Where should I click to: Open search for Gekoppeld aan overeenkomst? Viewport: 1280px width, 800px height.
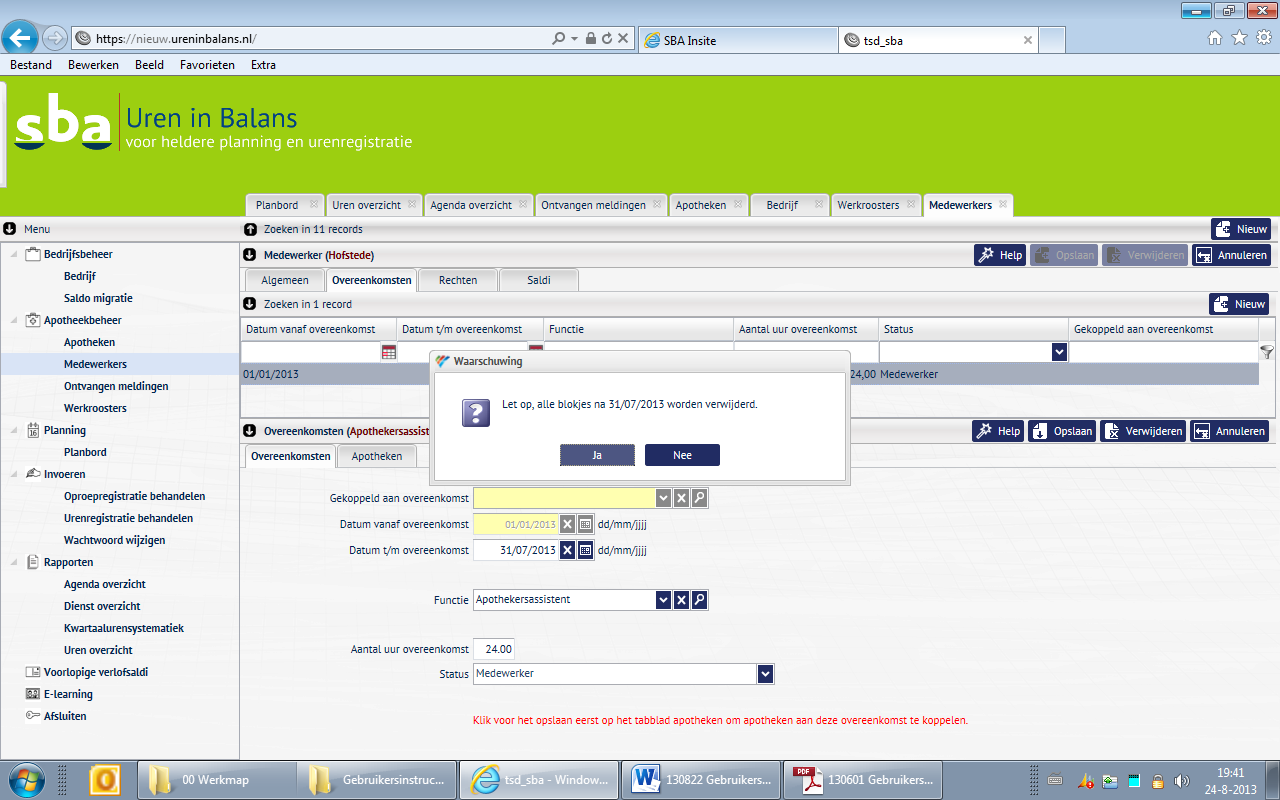(x=699, y=498)
